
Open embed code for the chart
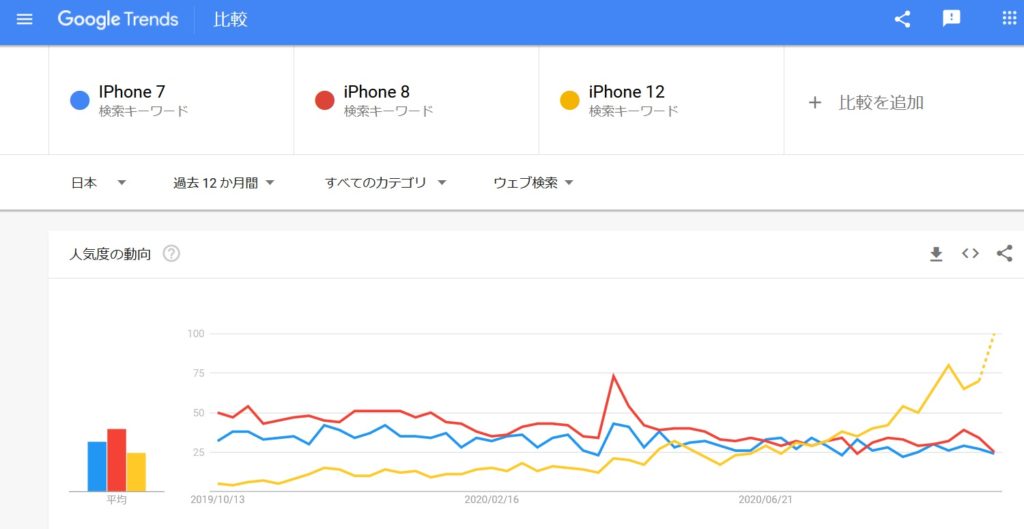[970, 253]
